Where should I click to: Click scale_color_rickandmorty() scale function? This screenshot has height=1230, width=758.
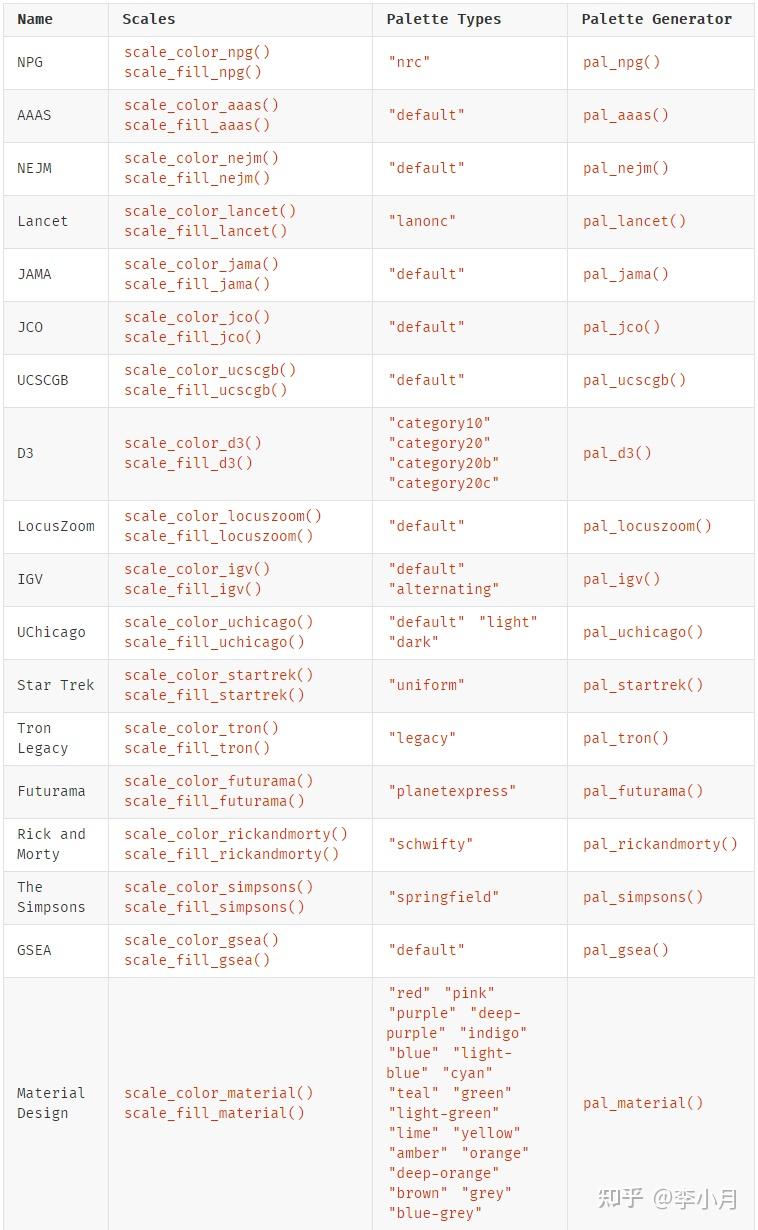[x=236, y=834]
